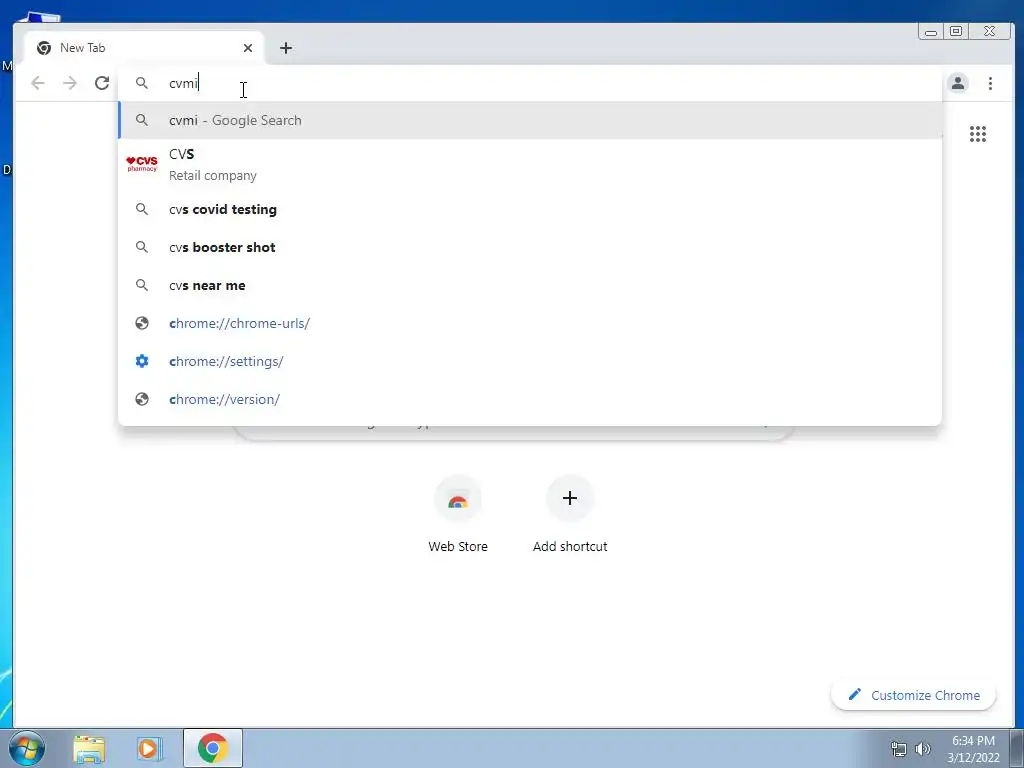Click the magnifier icon beside 'cvs booster shot'
The width and height of the screenshot is (1024, 768).
(x=142, y=247)
